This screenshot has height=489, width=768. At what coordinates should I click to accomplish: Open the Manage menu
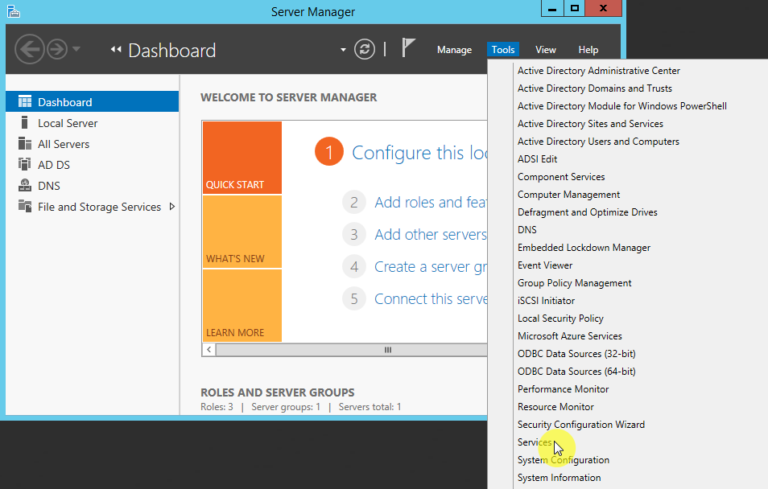454,49
